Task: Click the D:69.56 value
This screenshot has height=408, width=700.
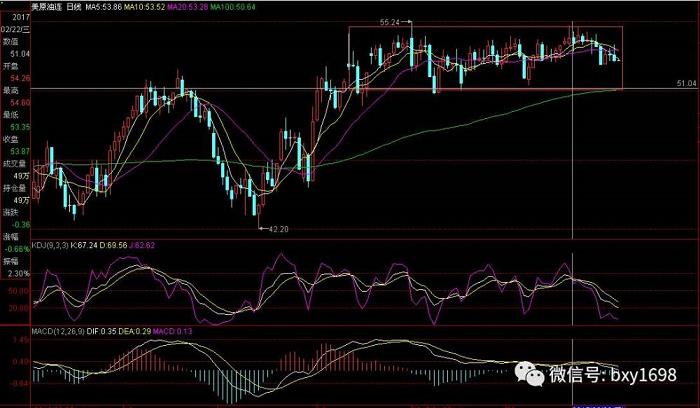Action: (x=113, y=246)
